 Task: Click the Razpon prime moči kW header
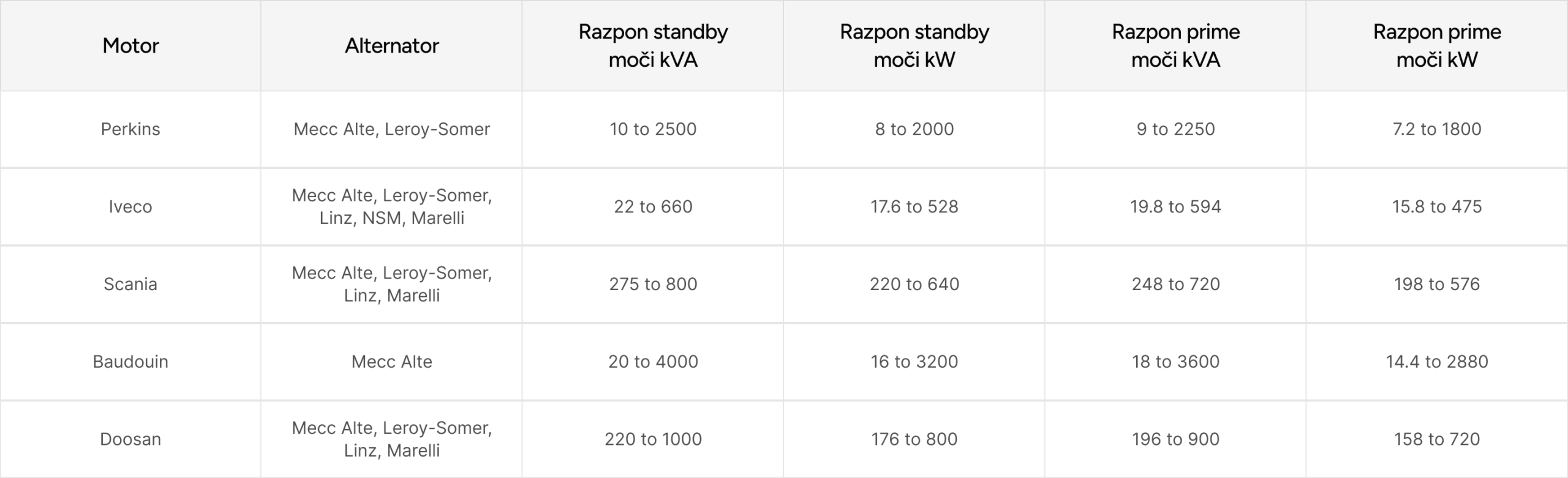1437,46
